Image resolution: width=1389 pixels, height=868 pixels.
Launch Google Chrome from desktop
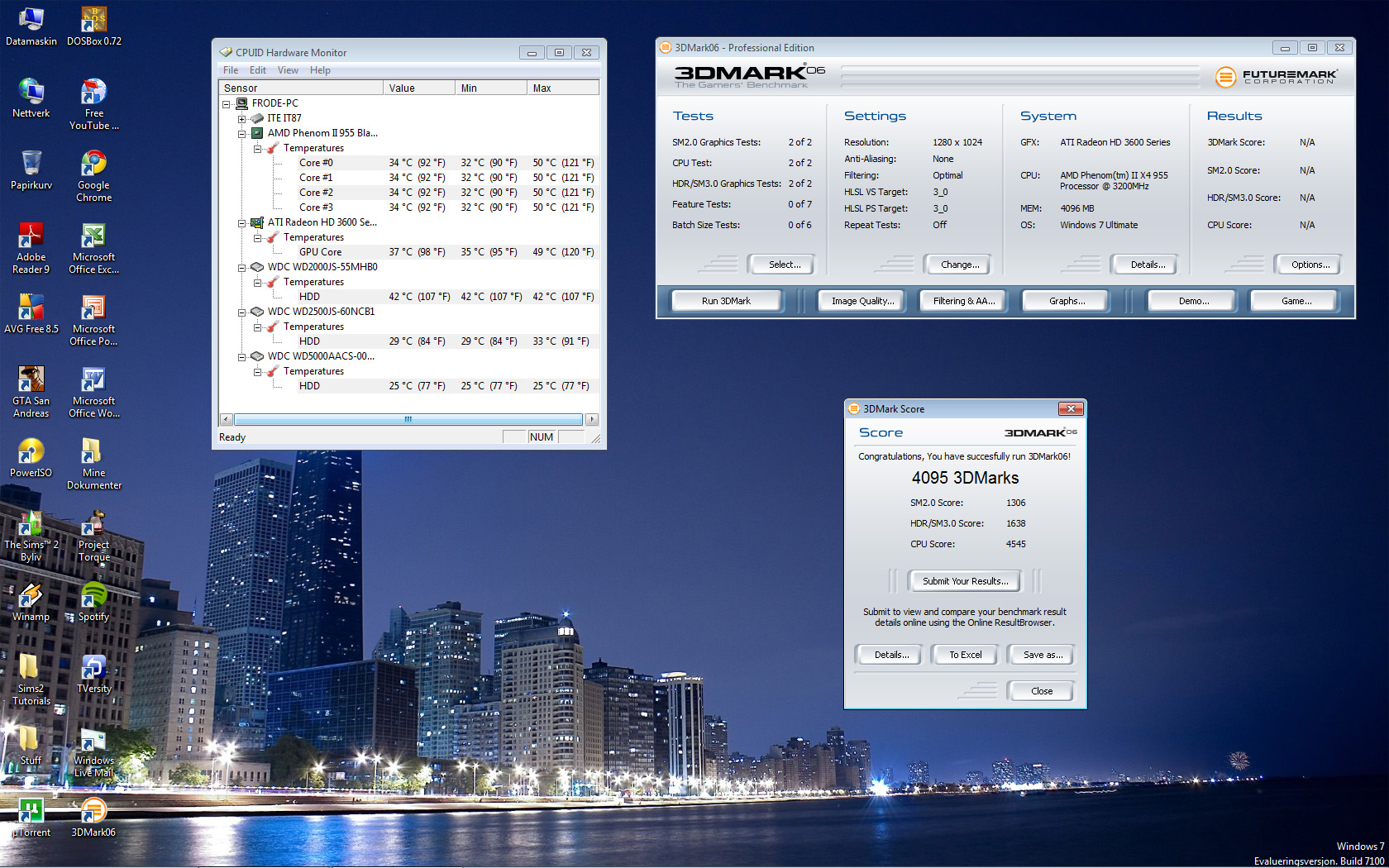(x=94, y=175)
